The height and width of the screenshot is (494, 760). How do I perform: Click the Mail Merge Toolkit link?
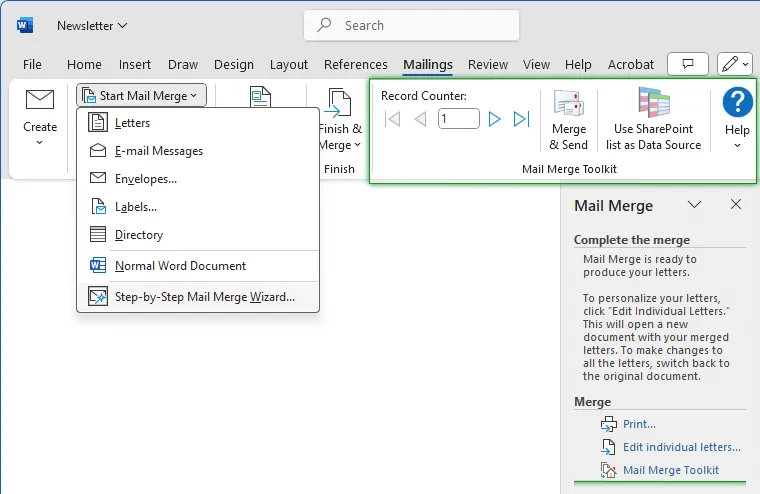[670, 470]
